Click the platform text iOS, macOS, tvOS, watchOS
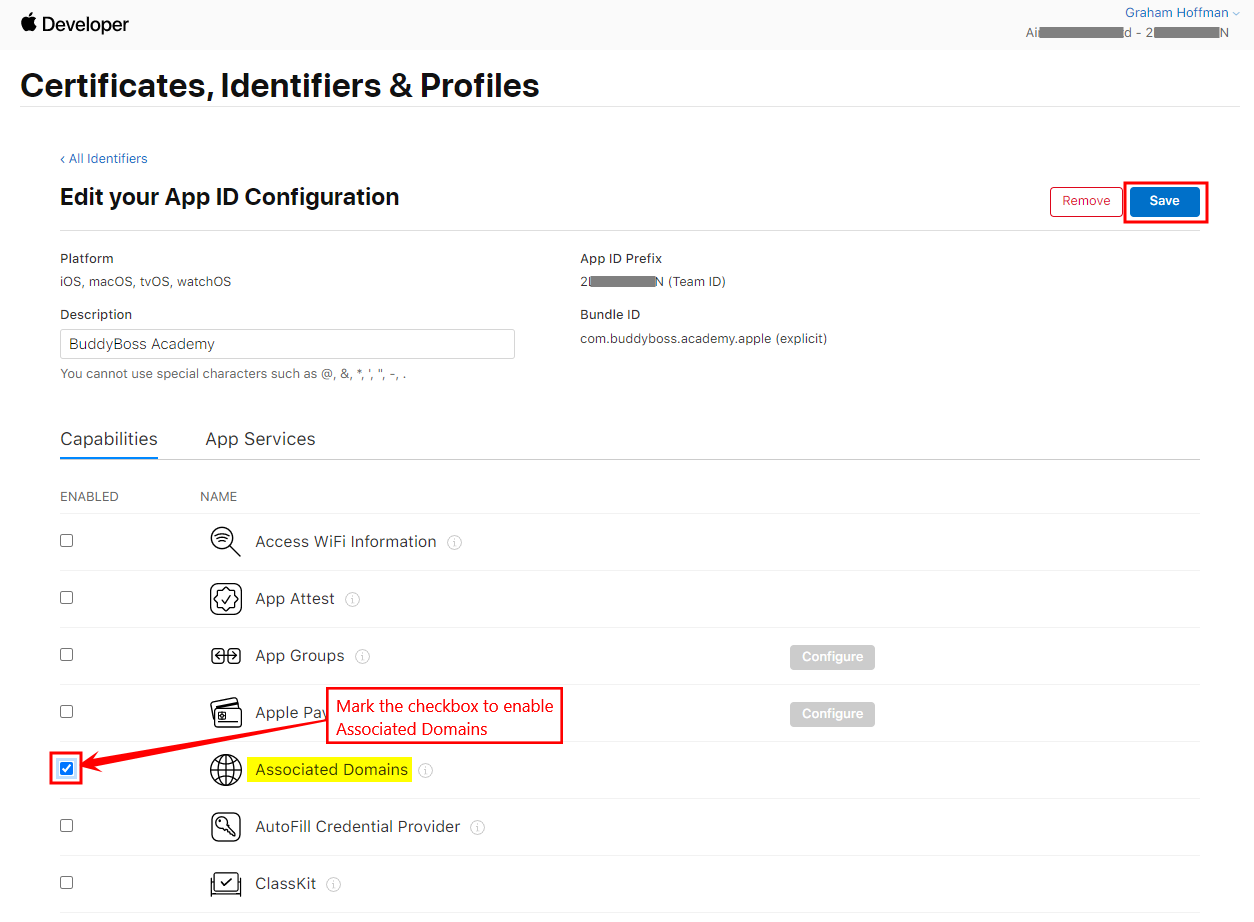 (x=145, y=281)
